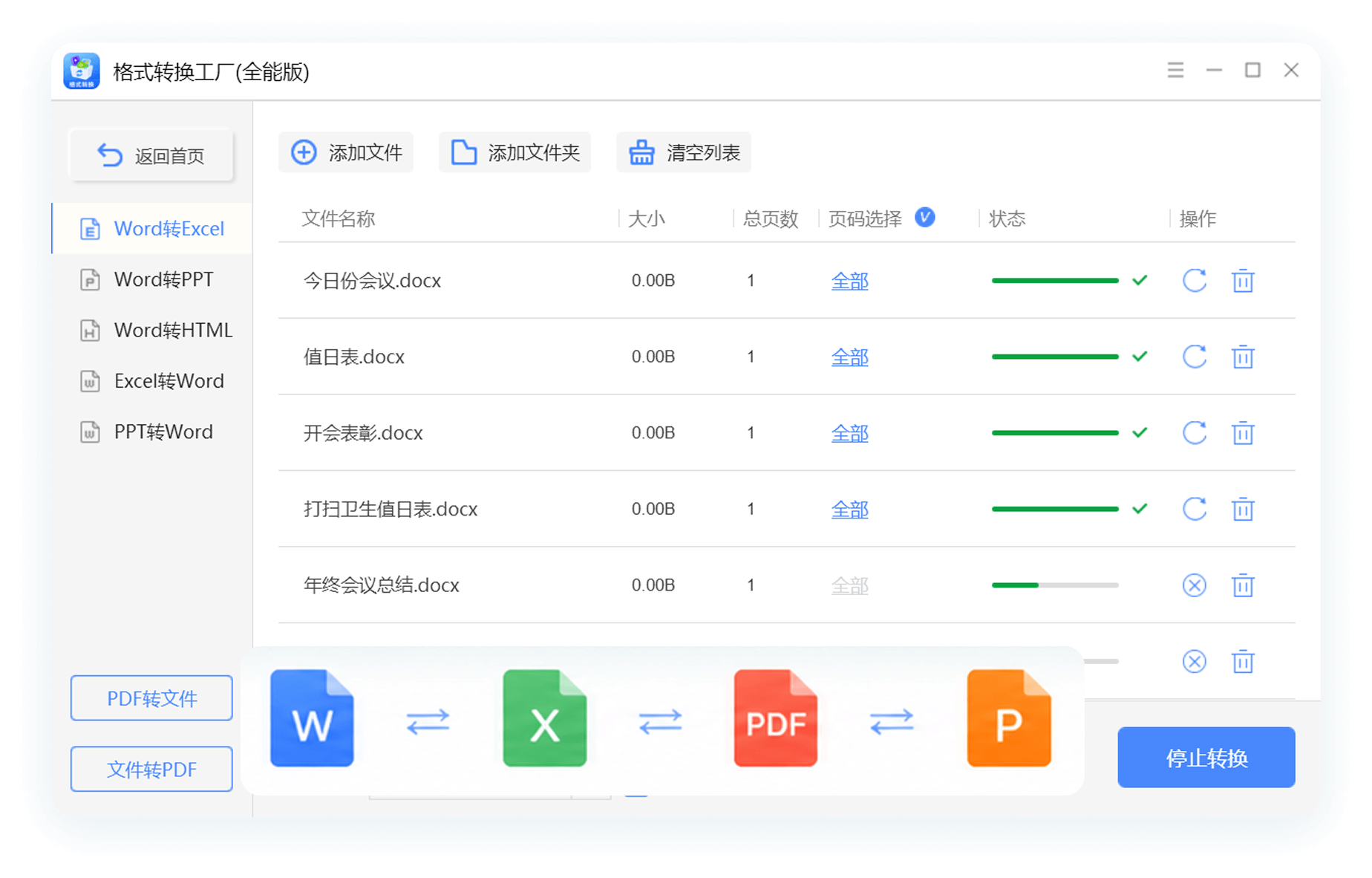Click the green checkmark for 值日表.docx
This screenshot has width=1372, height=878.
click(x=1140, y=357)
